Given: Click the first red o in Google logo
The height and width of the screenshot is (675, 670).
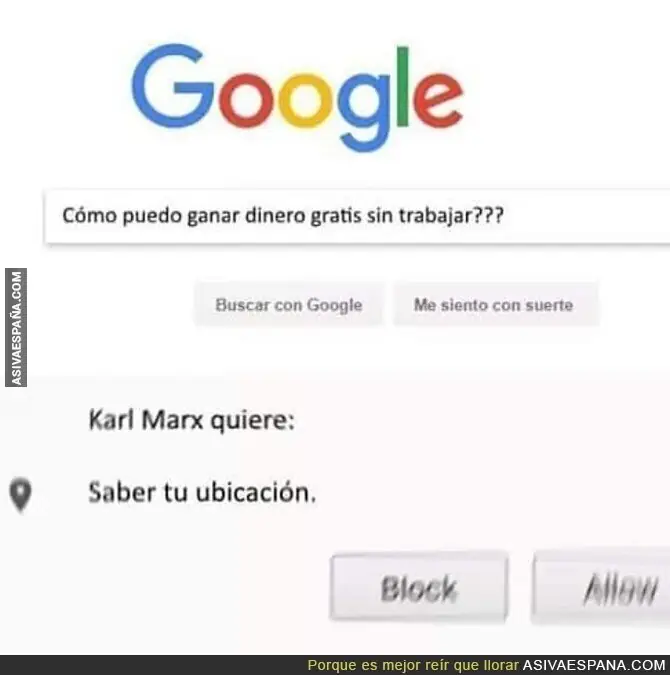Looking at the screenshot, I should (246, 101).
